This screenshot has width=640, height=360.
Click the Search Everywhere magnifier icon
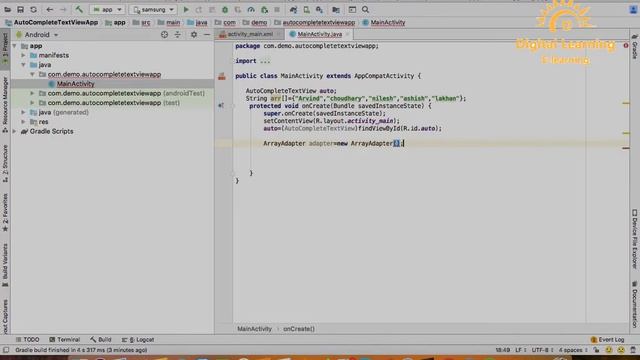click(365, 9)
